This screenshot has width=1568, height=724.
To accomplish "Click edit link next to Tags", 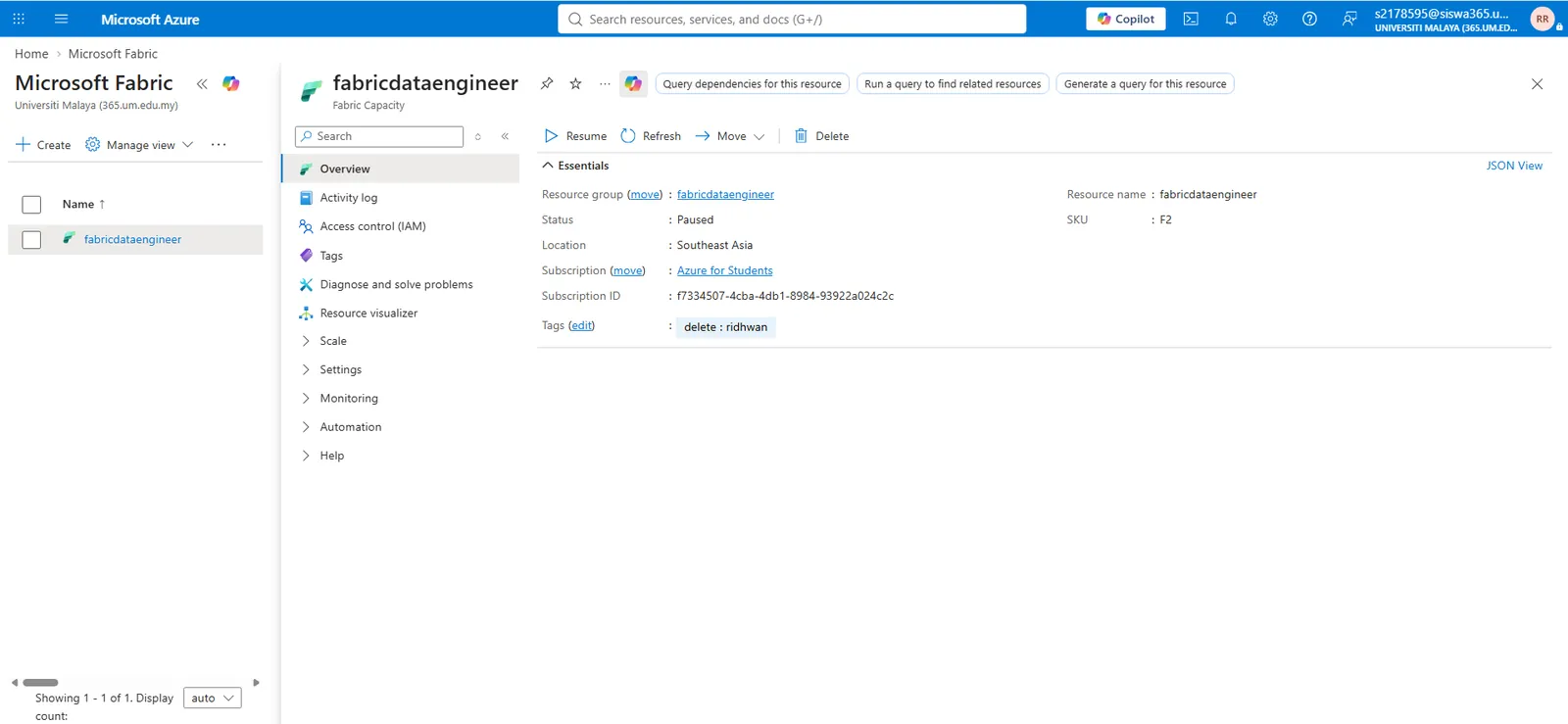I will 581,325.
